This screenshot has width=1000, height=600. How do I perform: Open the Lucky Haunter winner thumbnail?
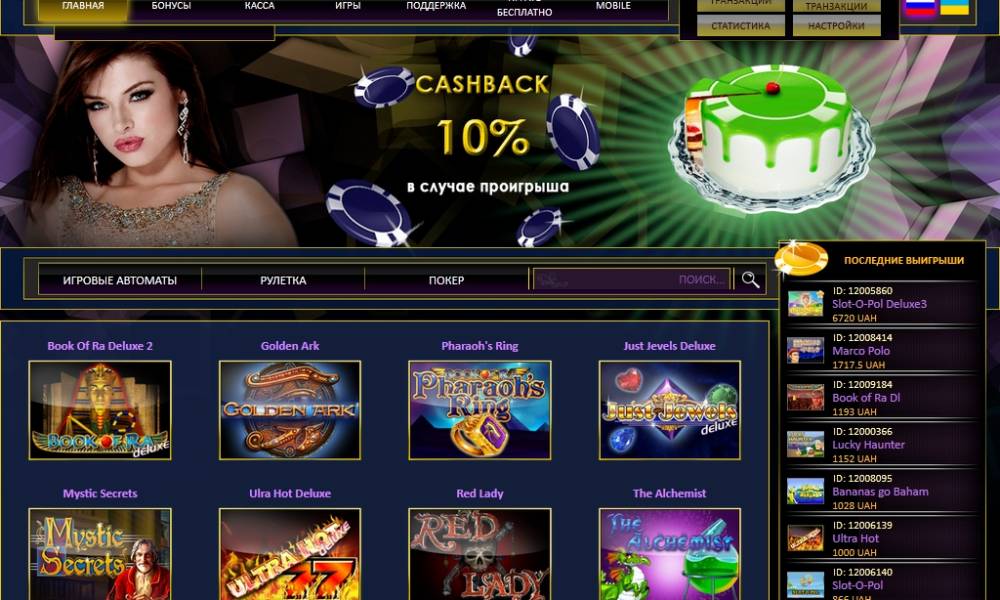[805, 444]
